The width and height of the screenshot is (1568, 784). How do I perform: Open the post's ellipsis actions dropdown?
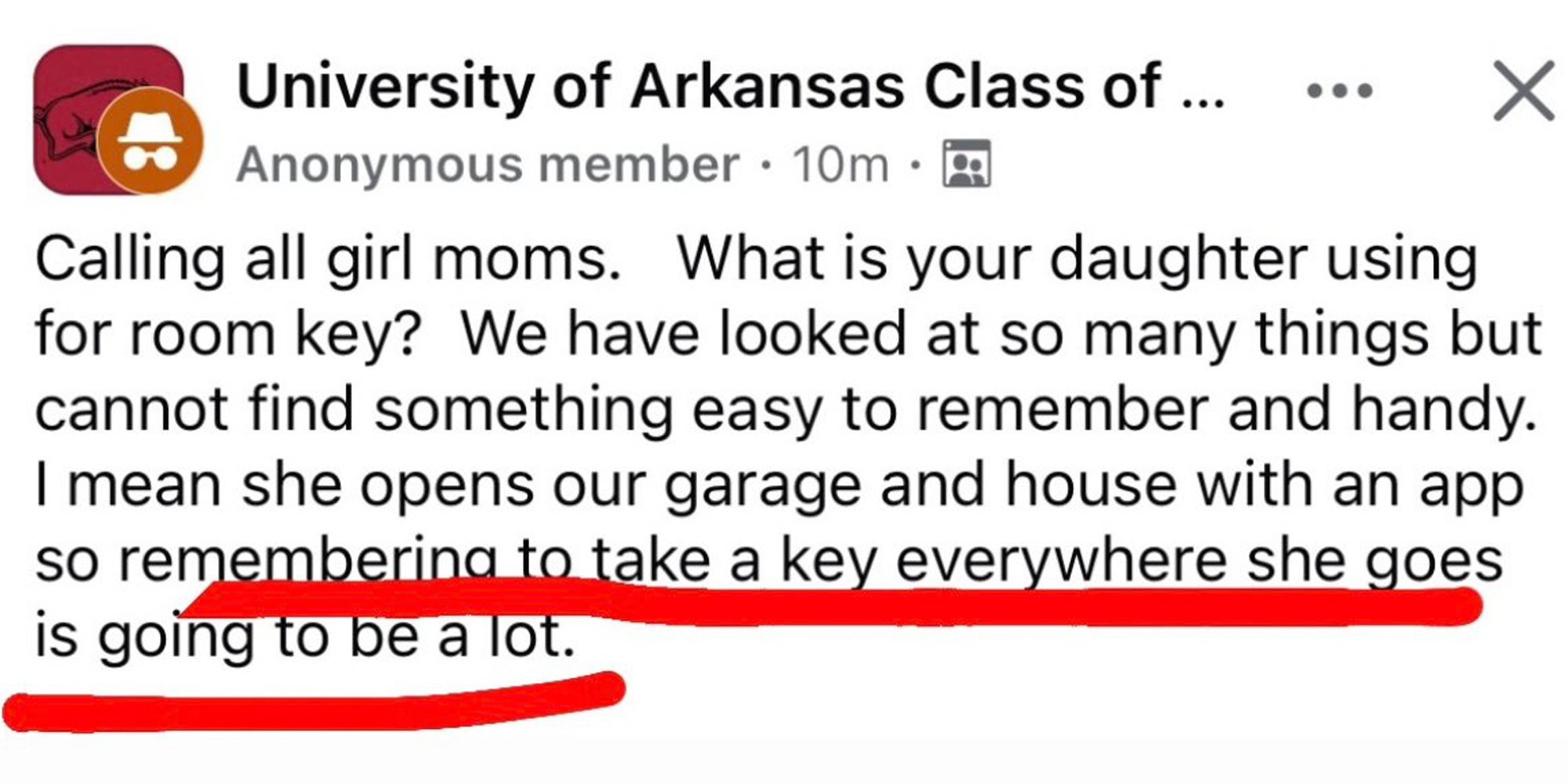click(x=1341, y=90)
